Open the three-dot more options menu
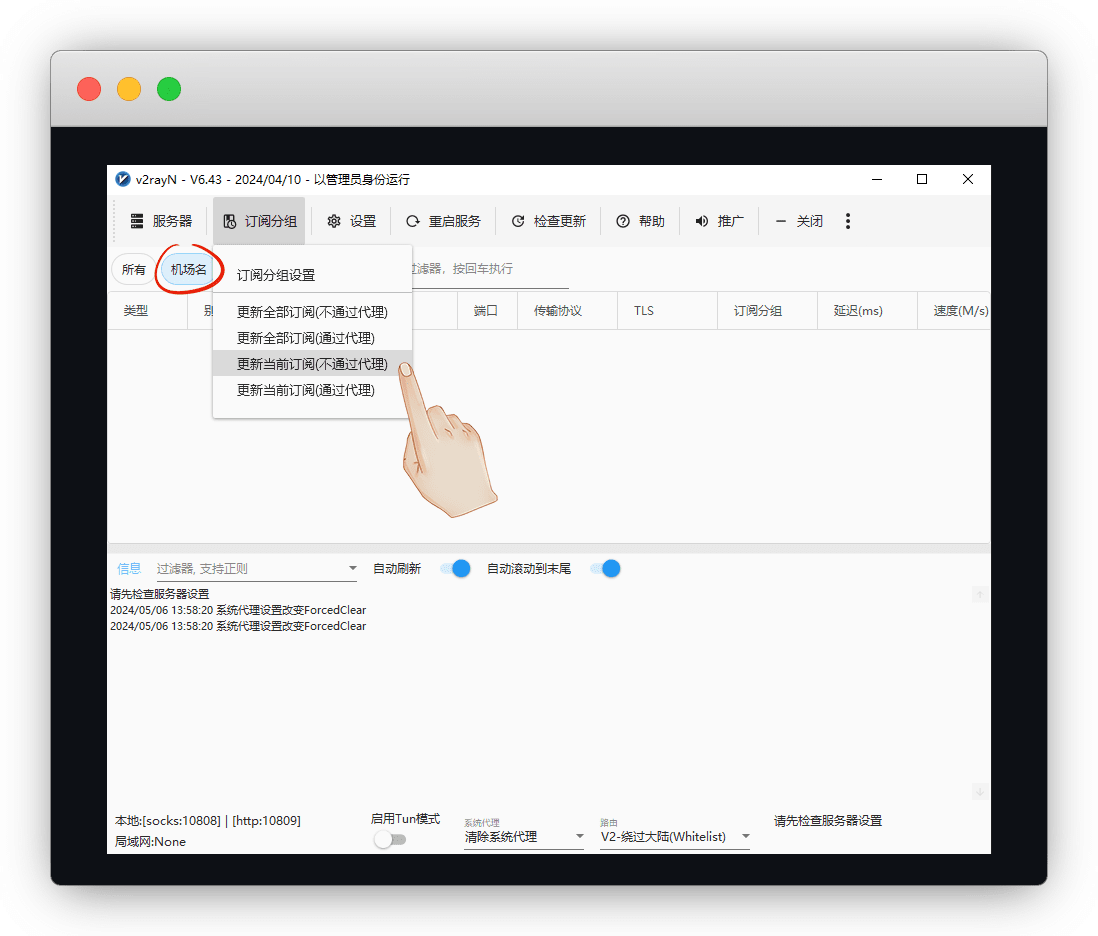The height and width of the screenshot is (936, 1098). point(848,221)
